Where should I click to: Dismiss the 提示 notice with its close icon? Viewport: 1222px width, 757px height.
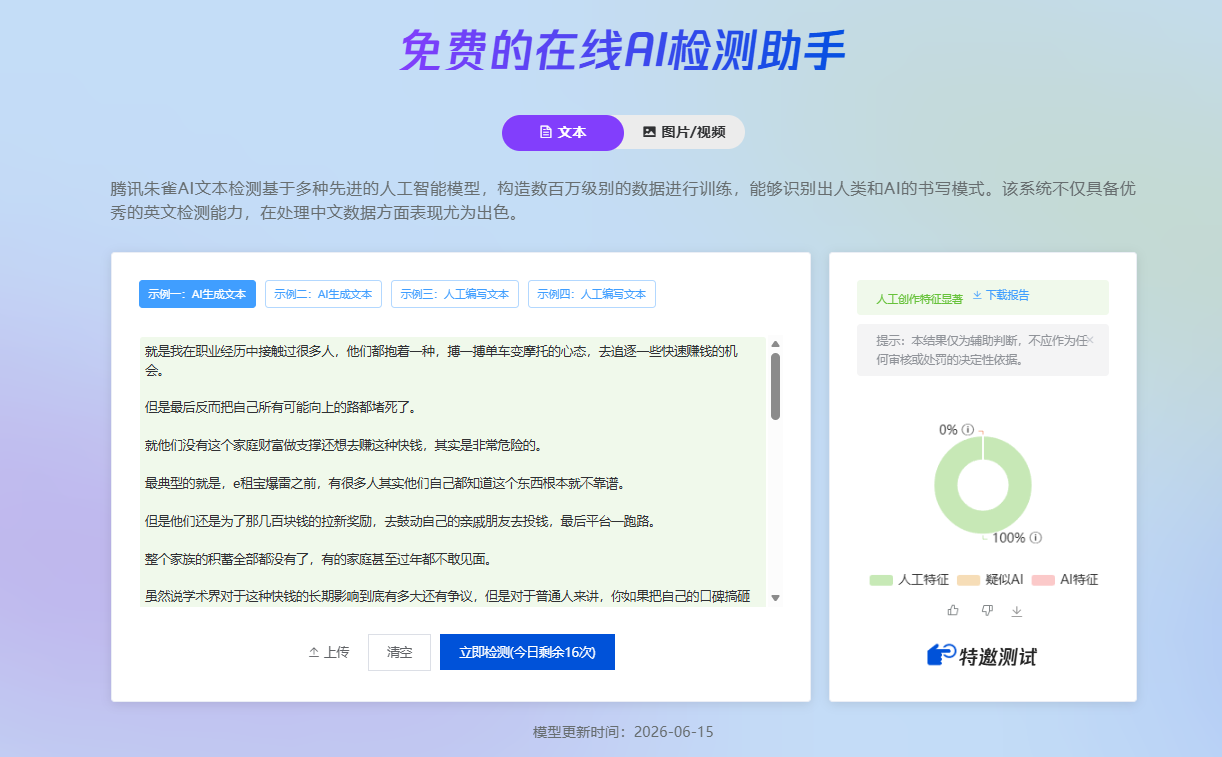click(x=1090, y=340)
